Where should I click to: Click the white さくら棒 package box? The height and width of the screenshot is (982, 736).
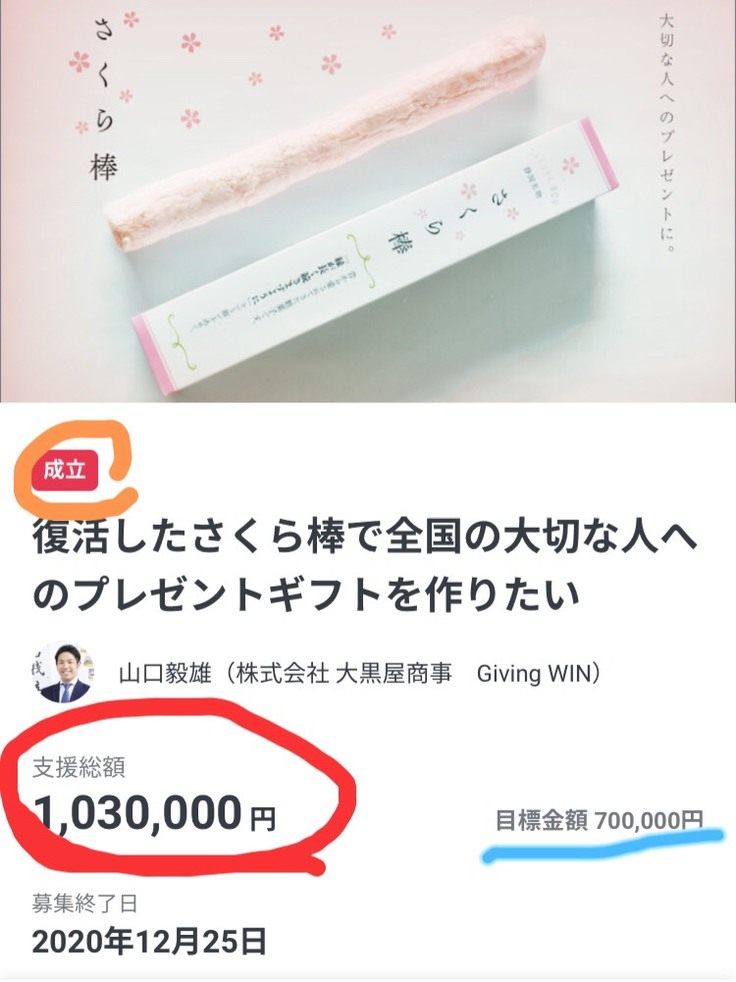[x=376, y=260]
